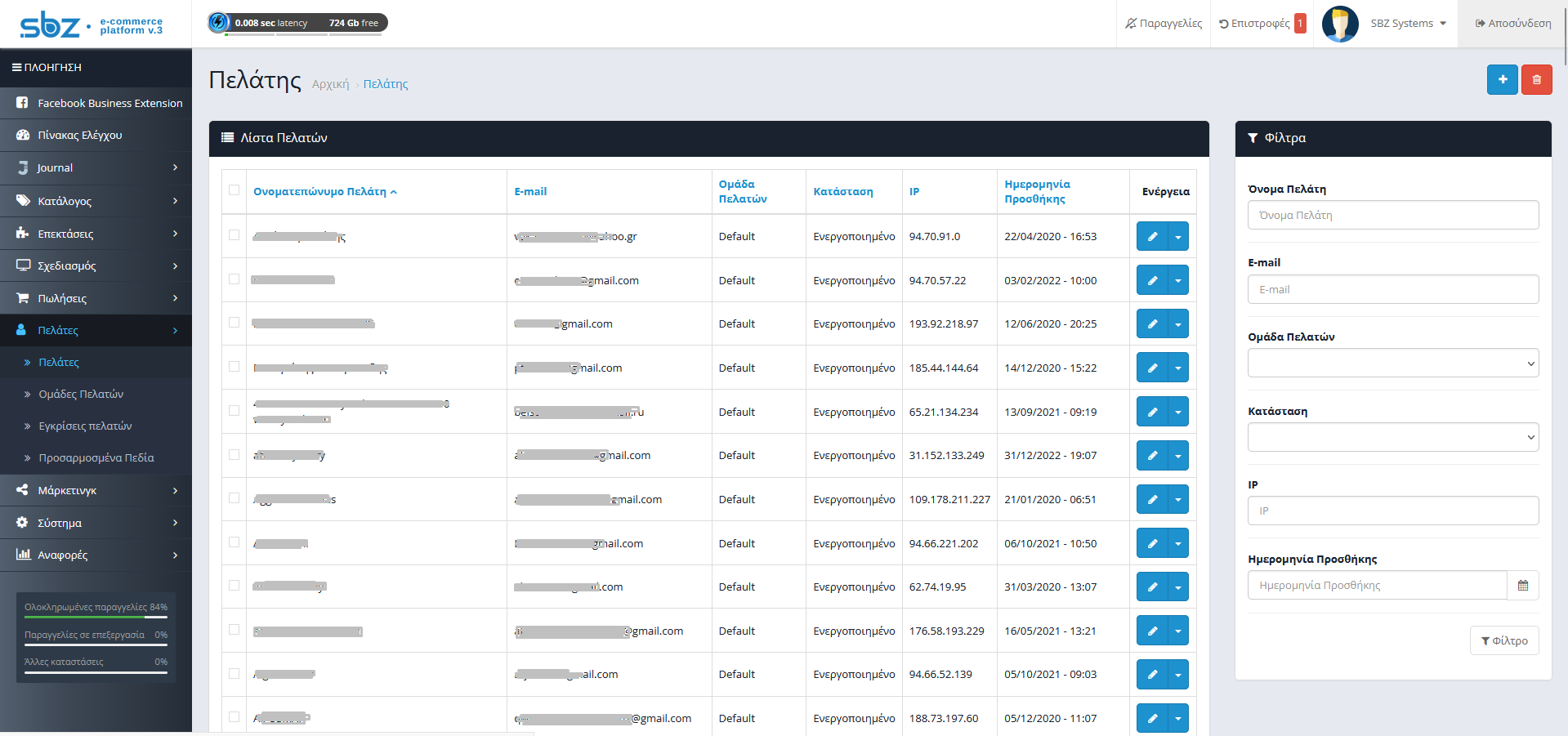This screenshot has height=736, width=1568.
Task: Expand the Κατάλογος sidebar menu
Action: tap(96, 201)
